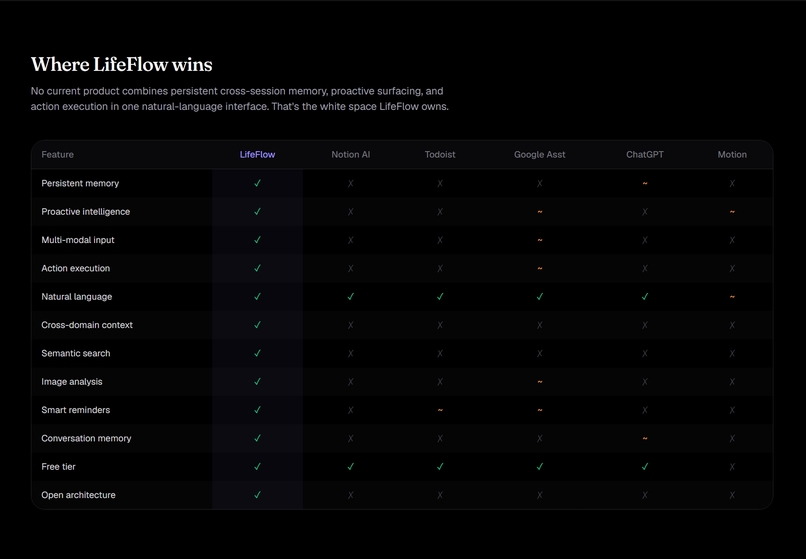Image resolution: width=806 pixels, height=559 pixels.
Task: Select the Persistent memory row label
Action: coord(80,183)
